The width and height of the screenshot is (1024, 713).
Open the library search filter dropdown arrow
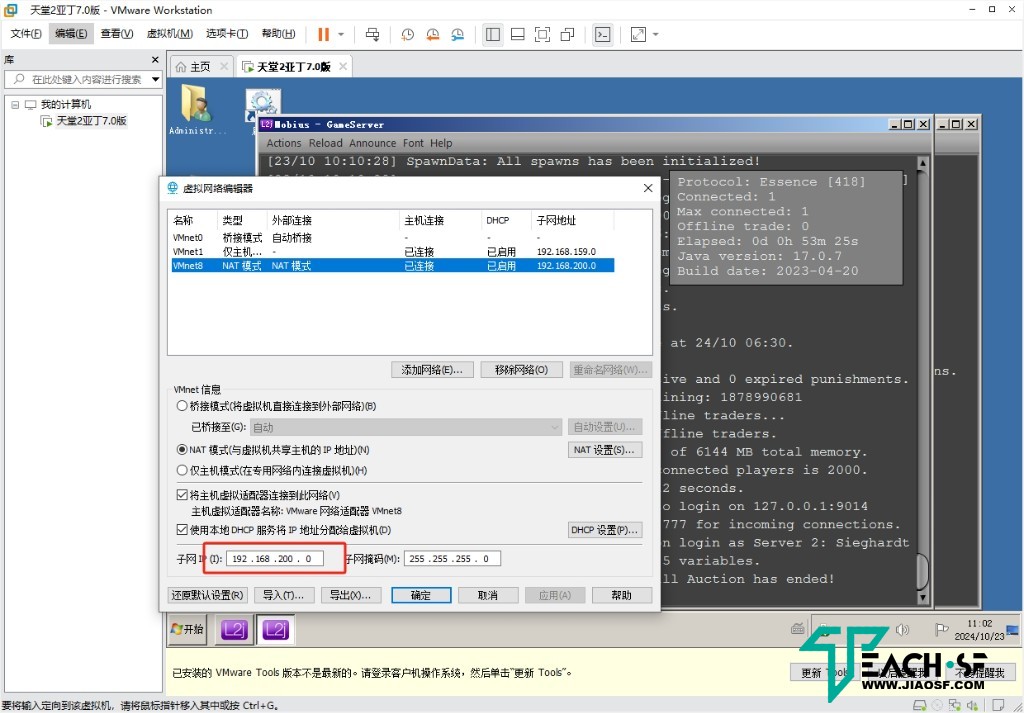[x=155, y=80]
